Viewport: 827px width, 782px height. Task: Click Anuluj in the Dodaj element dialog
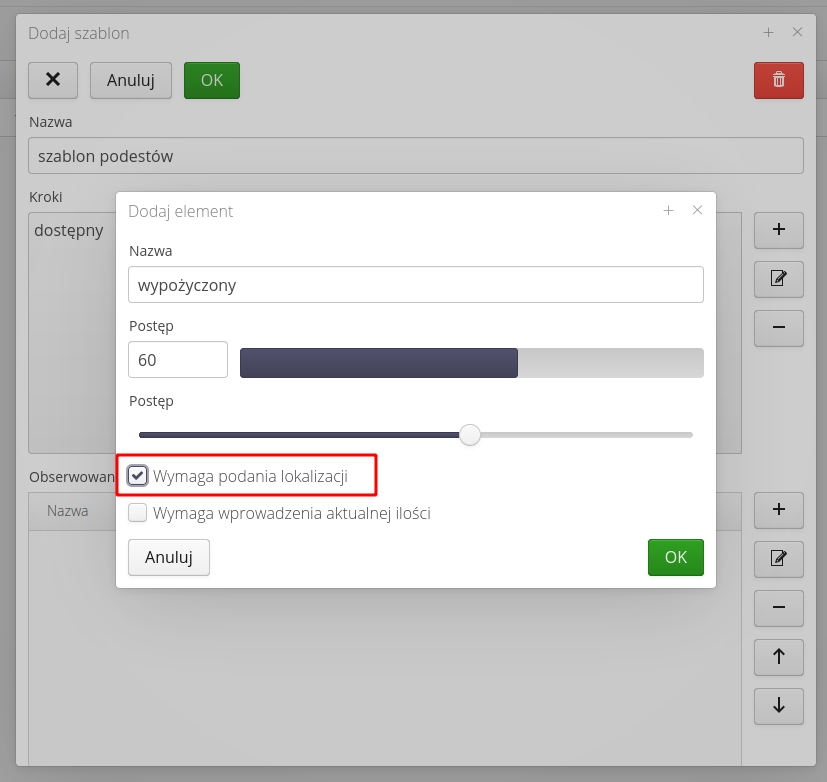(168, 557)
